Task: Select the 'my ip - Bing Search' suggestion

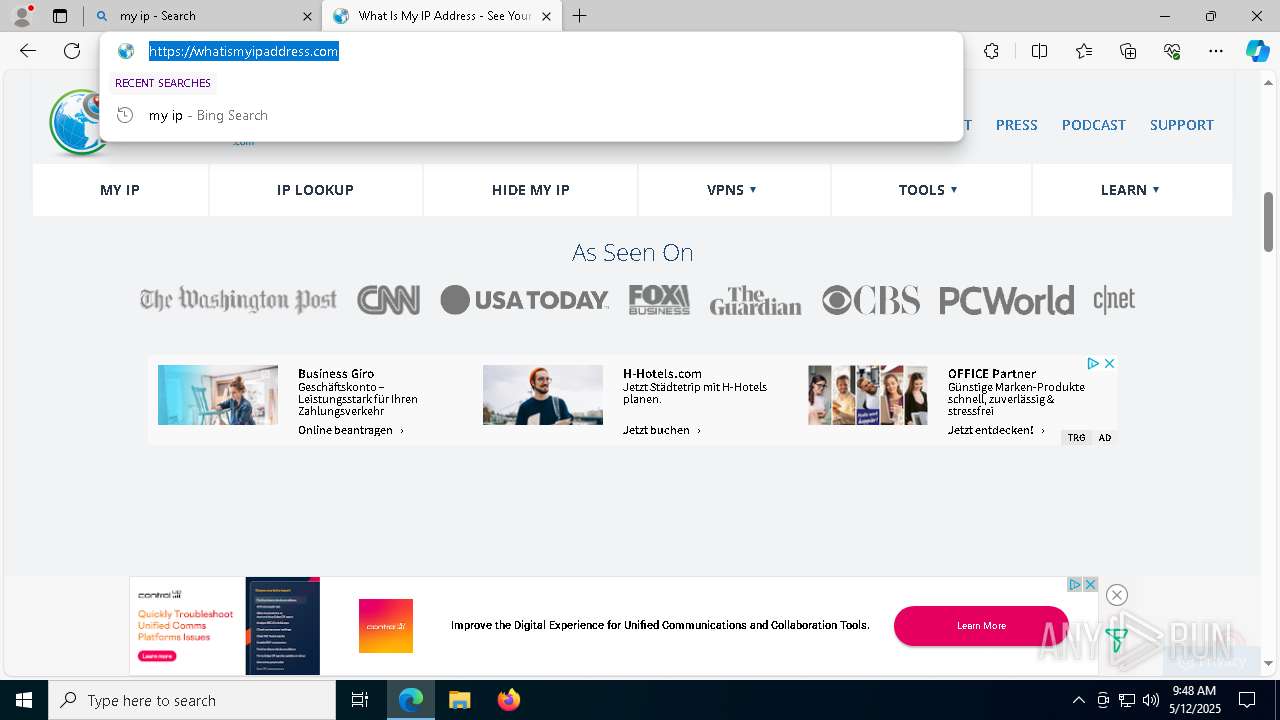Action: (531, 115)
